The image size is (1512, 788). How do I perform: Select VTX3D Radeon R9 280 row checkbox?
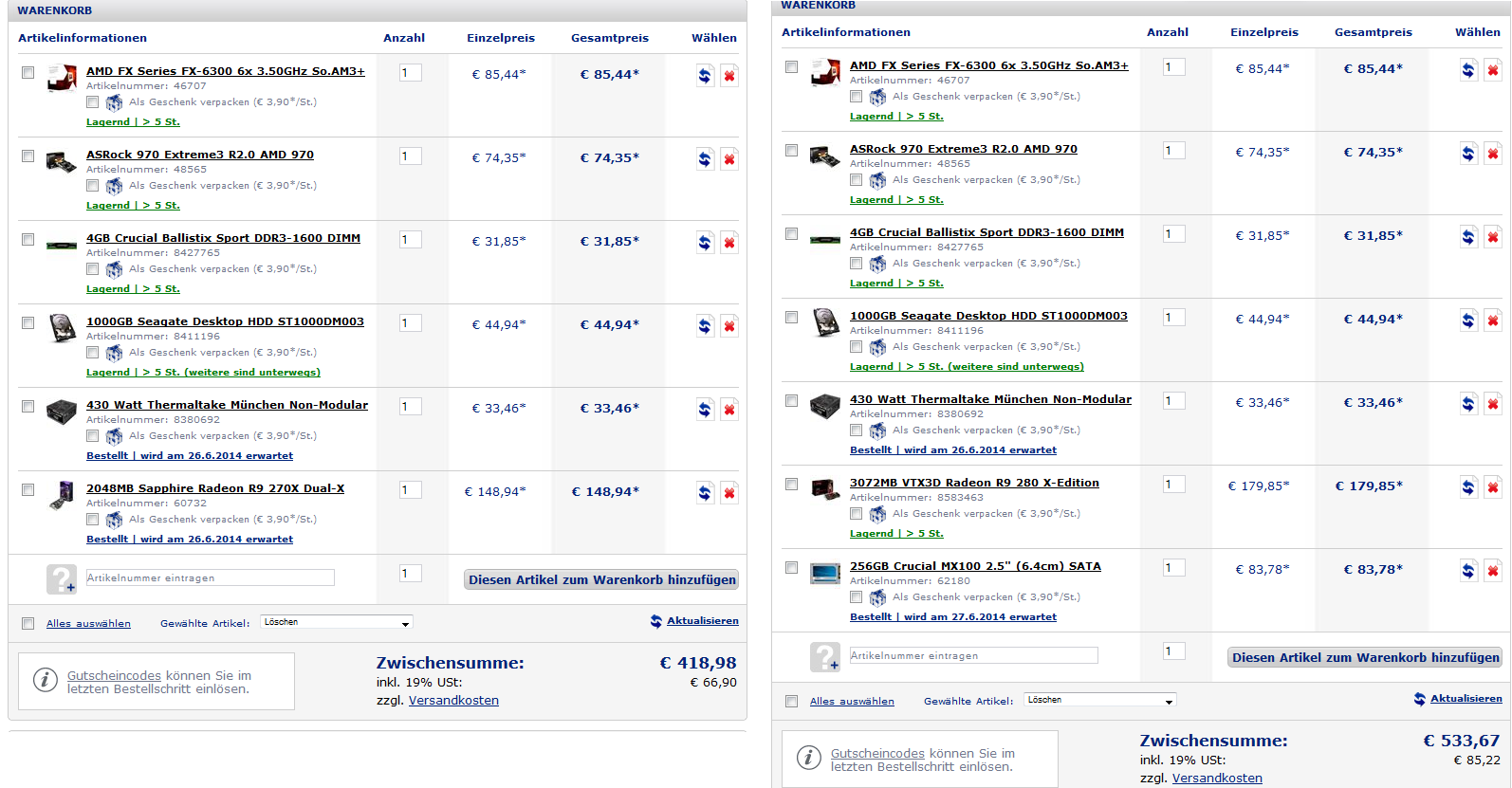791,485
